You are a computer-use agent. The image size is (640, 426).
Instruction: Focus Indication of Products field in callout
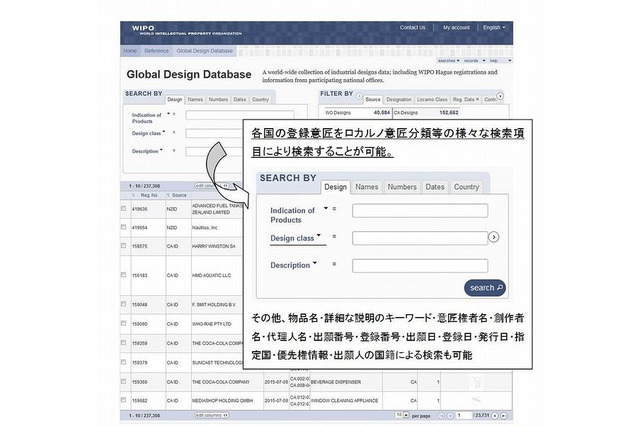420,211
